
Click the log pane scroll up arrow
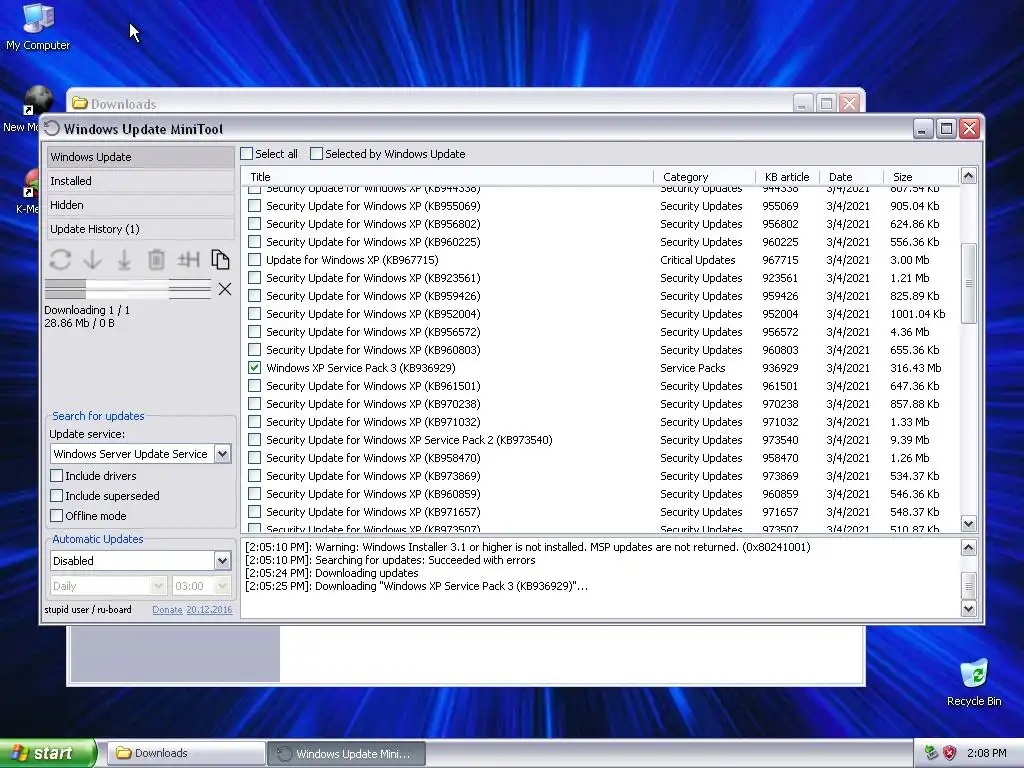(968, 547)
